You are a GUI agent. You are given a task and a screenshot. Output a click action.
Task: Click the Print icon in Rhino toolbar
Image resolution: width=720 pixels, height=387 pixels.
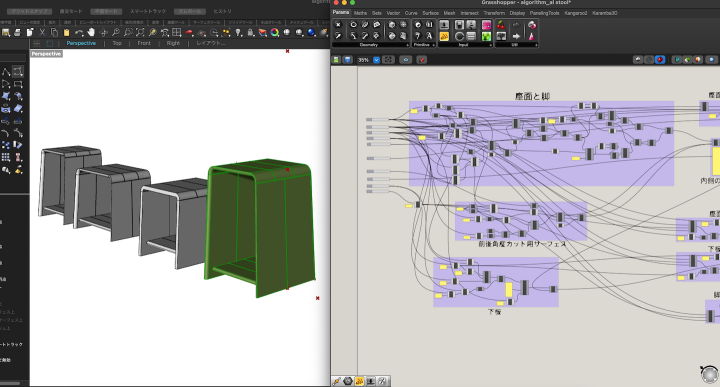(x=17, y=32)
